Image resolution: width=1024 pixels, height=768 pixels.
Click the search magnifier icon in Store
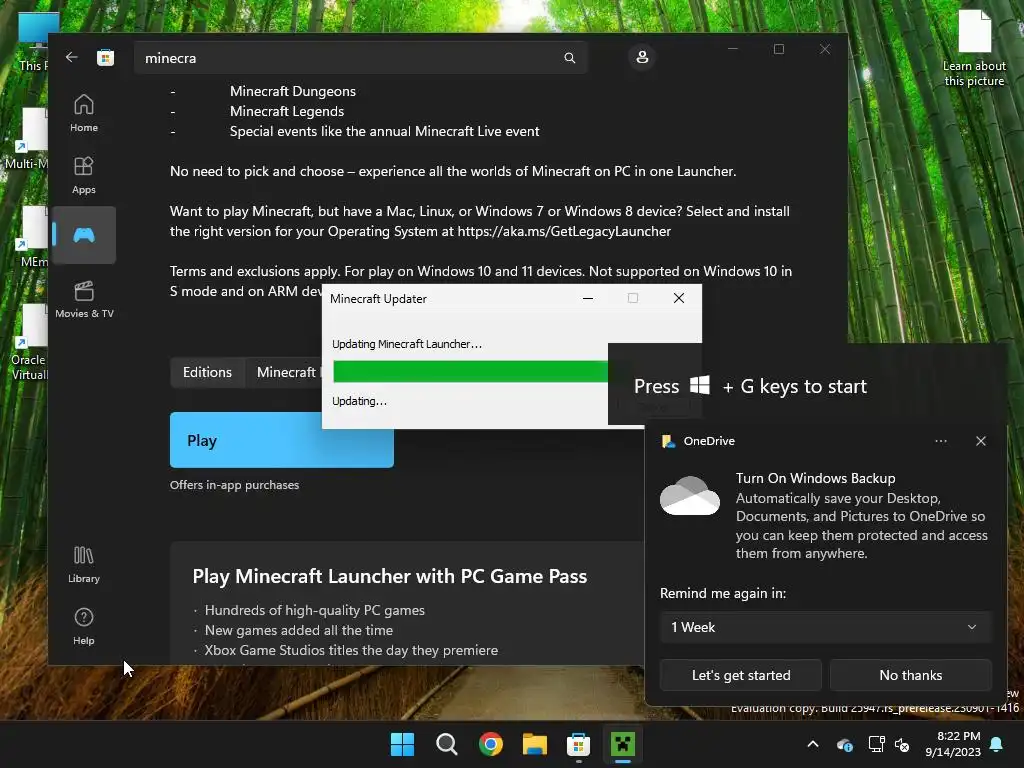(569, 58)
